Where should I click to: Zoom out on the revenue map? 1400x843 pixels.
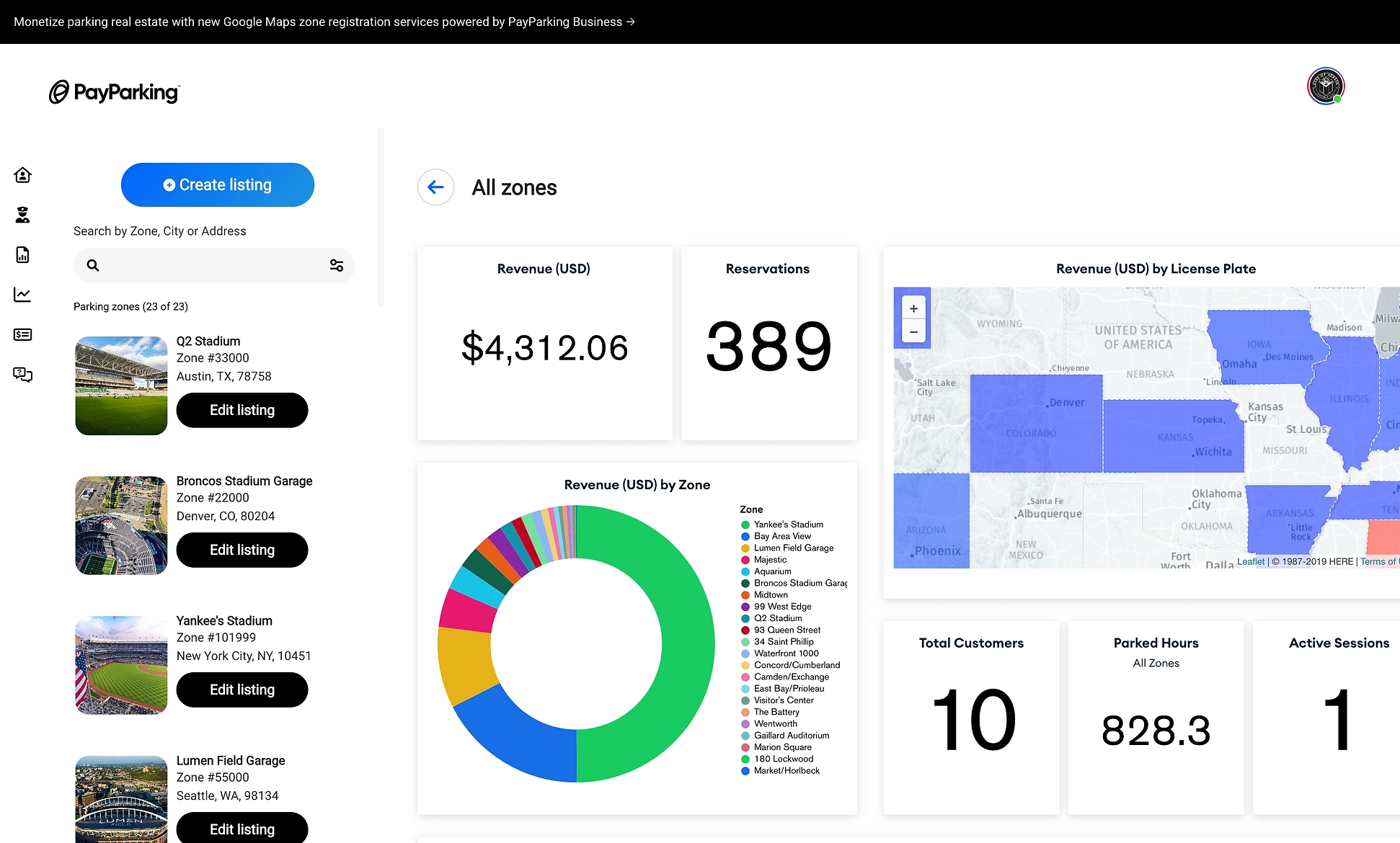[913, 332]
